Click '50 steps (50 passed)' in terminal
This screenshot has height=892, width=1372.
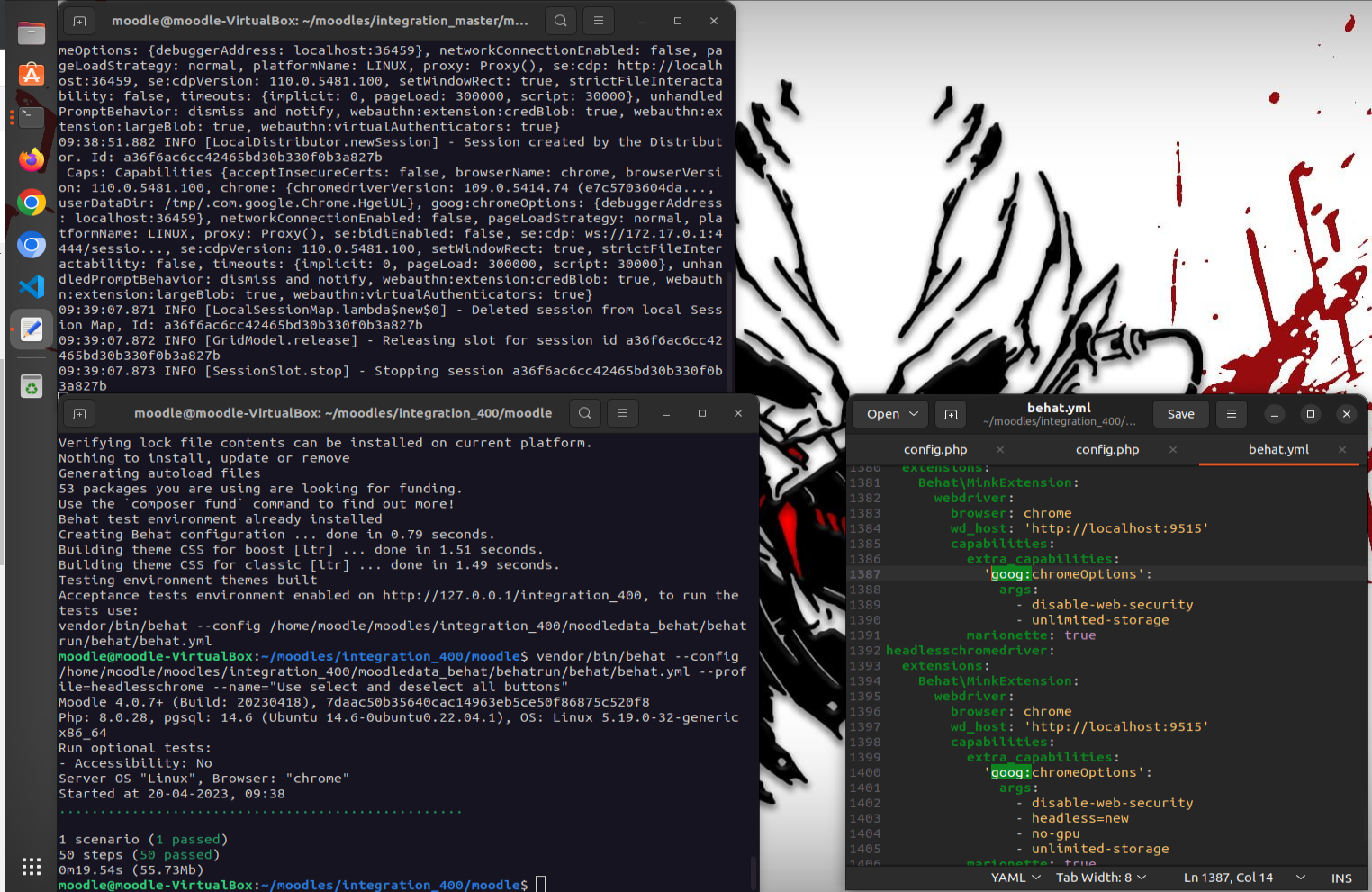click(x=140, y=855)
